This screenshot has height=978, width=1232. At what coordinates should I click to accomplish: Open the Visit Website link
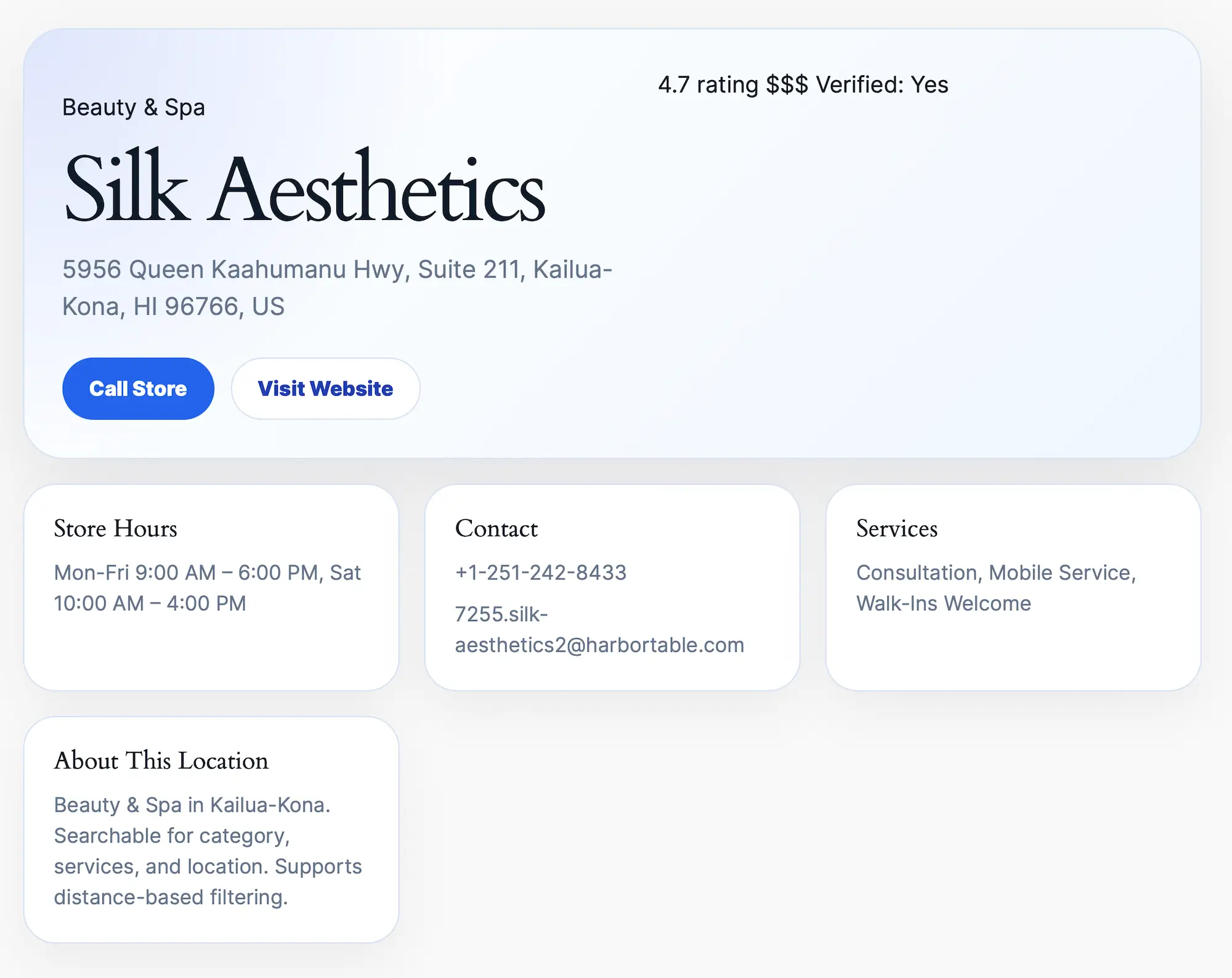[x=325, y=389]
